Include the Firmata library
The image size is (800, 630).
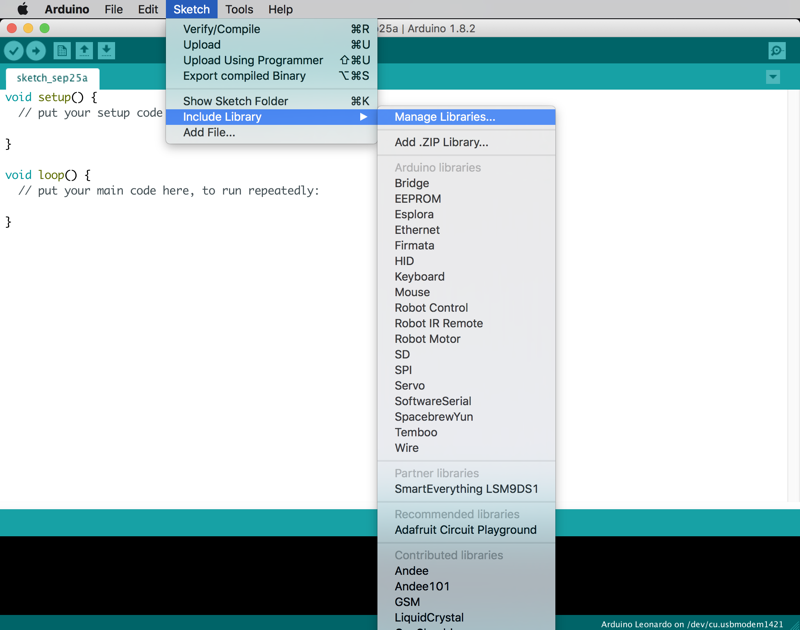pos(466,245)
